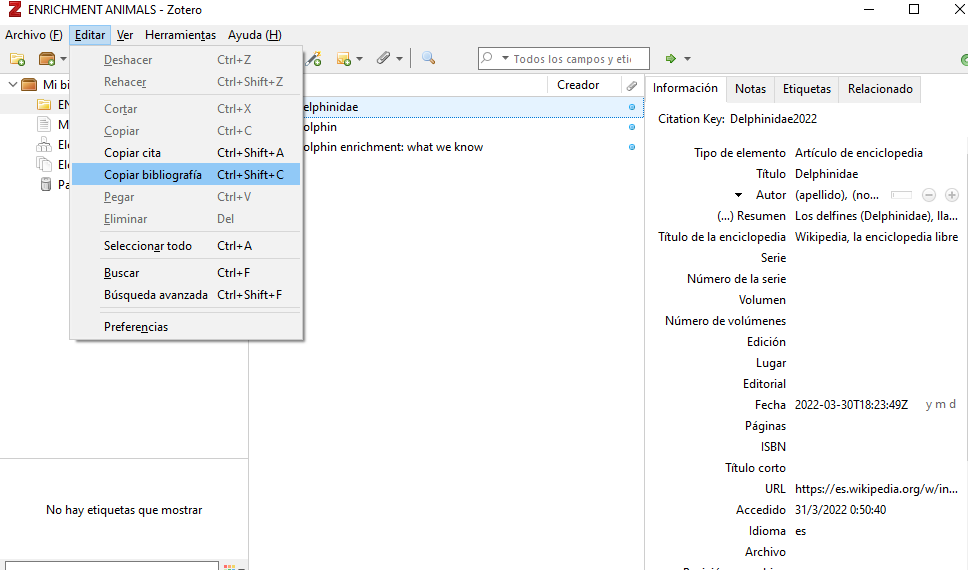The height and width of the screenshot is (570, 968).
Task: Click the Advanced Search magnifier icon
Action: tap(428, 58)
